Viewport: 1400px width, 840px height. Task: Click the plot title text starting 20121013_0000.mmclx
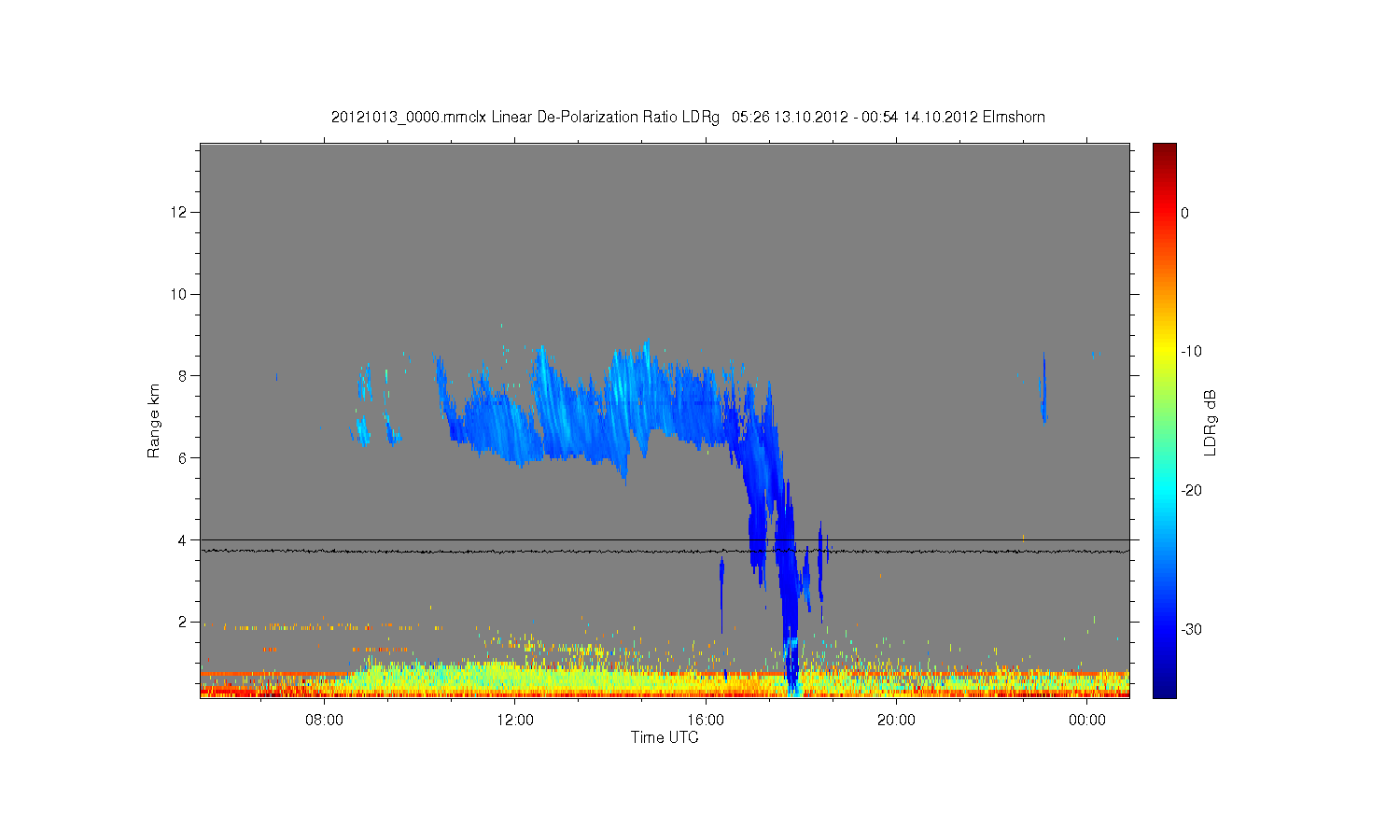coord(688,117)
